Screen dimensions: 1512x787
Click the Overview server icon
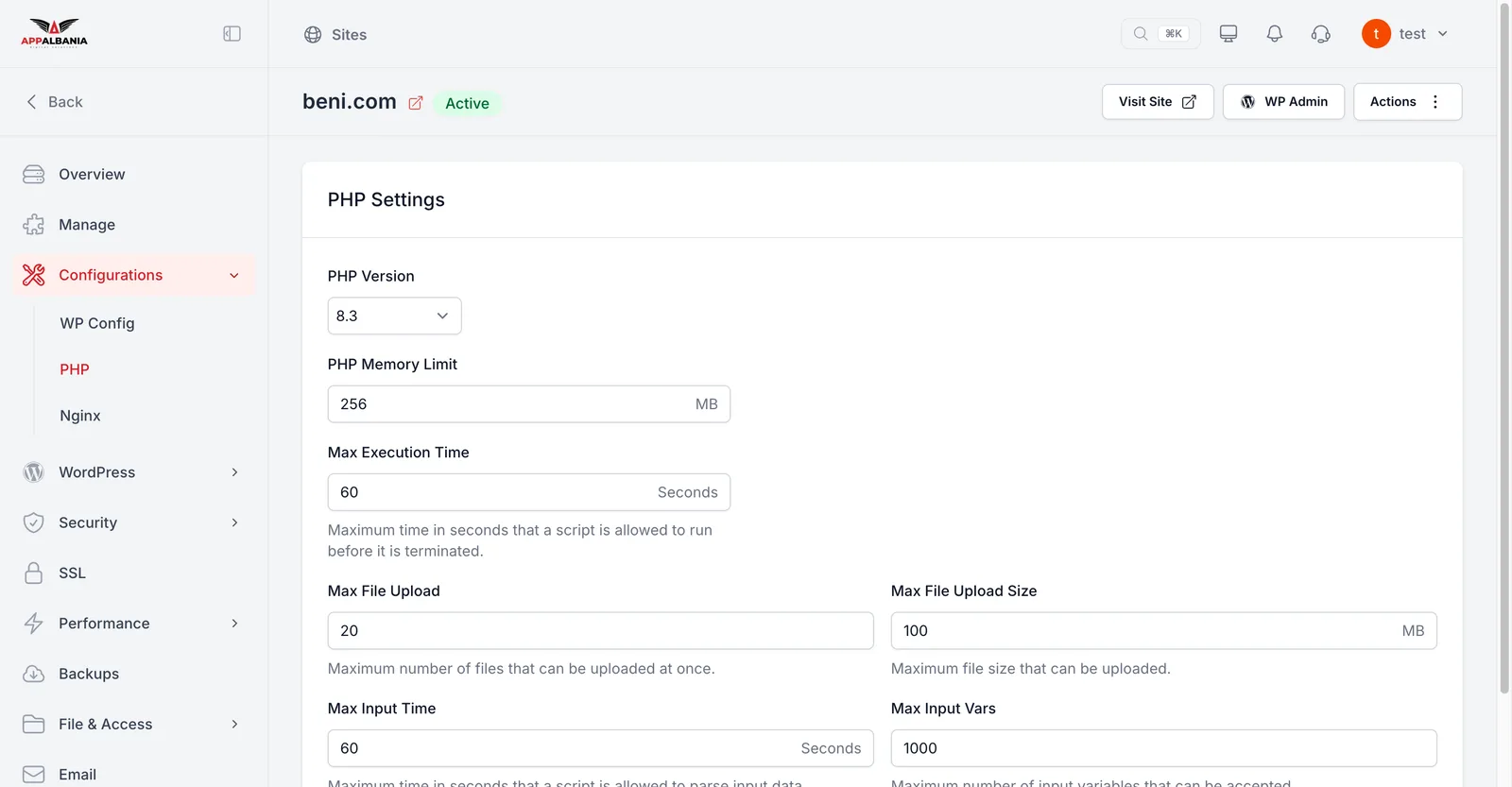point(34,175)
